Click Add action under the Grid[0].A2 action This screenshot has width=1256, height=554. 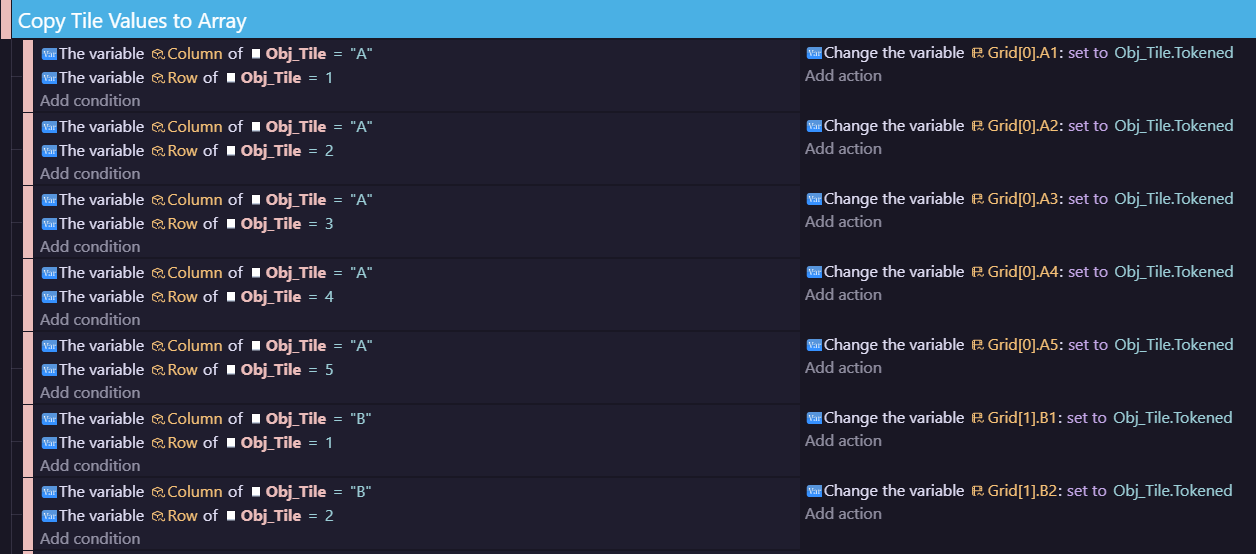(843, 149)
